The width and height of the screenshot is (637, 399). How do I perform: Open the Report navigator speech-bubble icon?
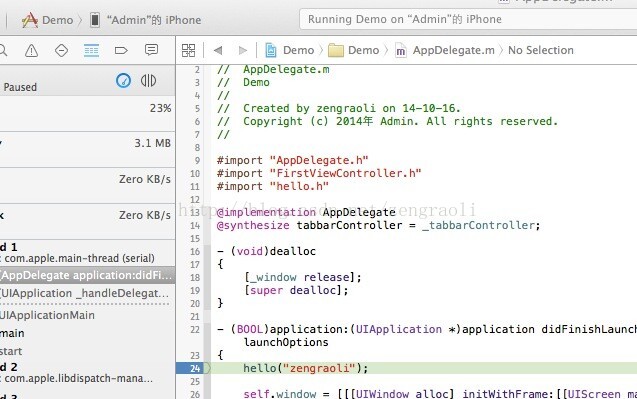(151, 50)
